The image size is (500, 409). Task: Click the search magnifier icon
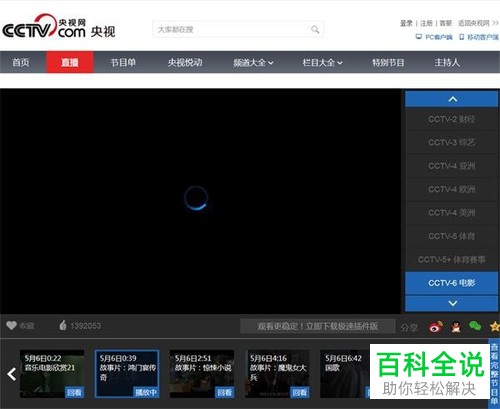[x=315, y=29]
